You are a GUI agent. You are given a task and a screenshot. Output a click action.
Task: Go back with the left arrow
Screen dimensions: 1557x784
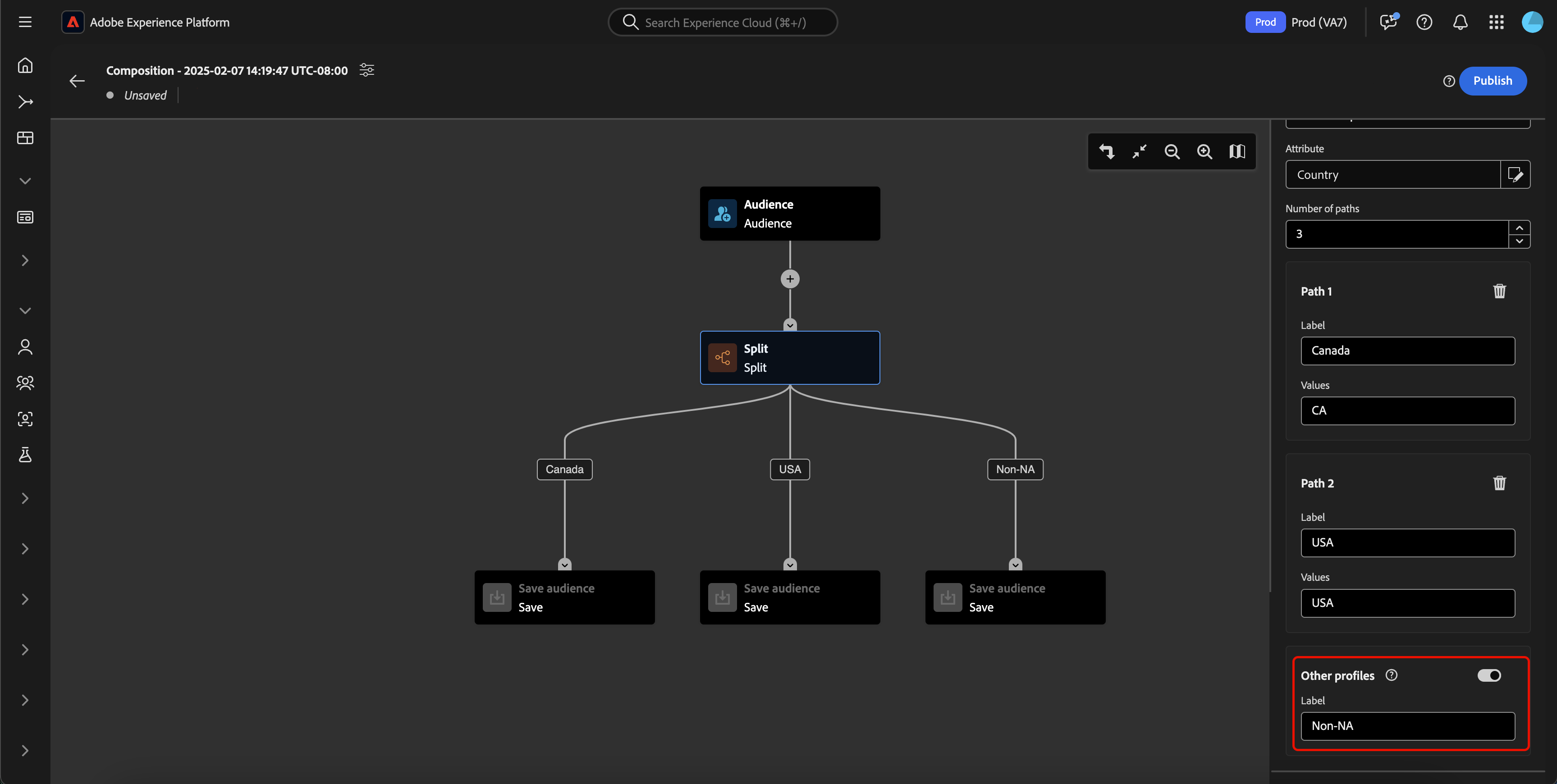[77, 81]
